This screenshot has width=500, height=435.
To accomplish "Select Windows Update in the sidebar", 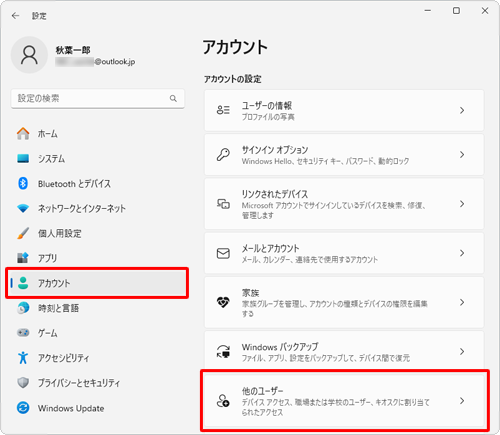I will [97, 408].
